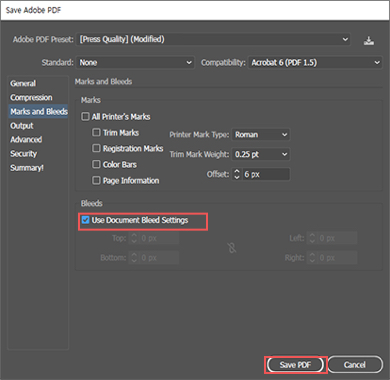The height and width of the screenshot is (380, 390).
Task: Select Marks and Bleeds section
Action: (x=39, y=111)
